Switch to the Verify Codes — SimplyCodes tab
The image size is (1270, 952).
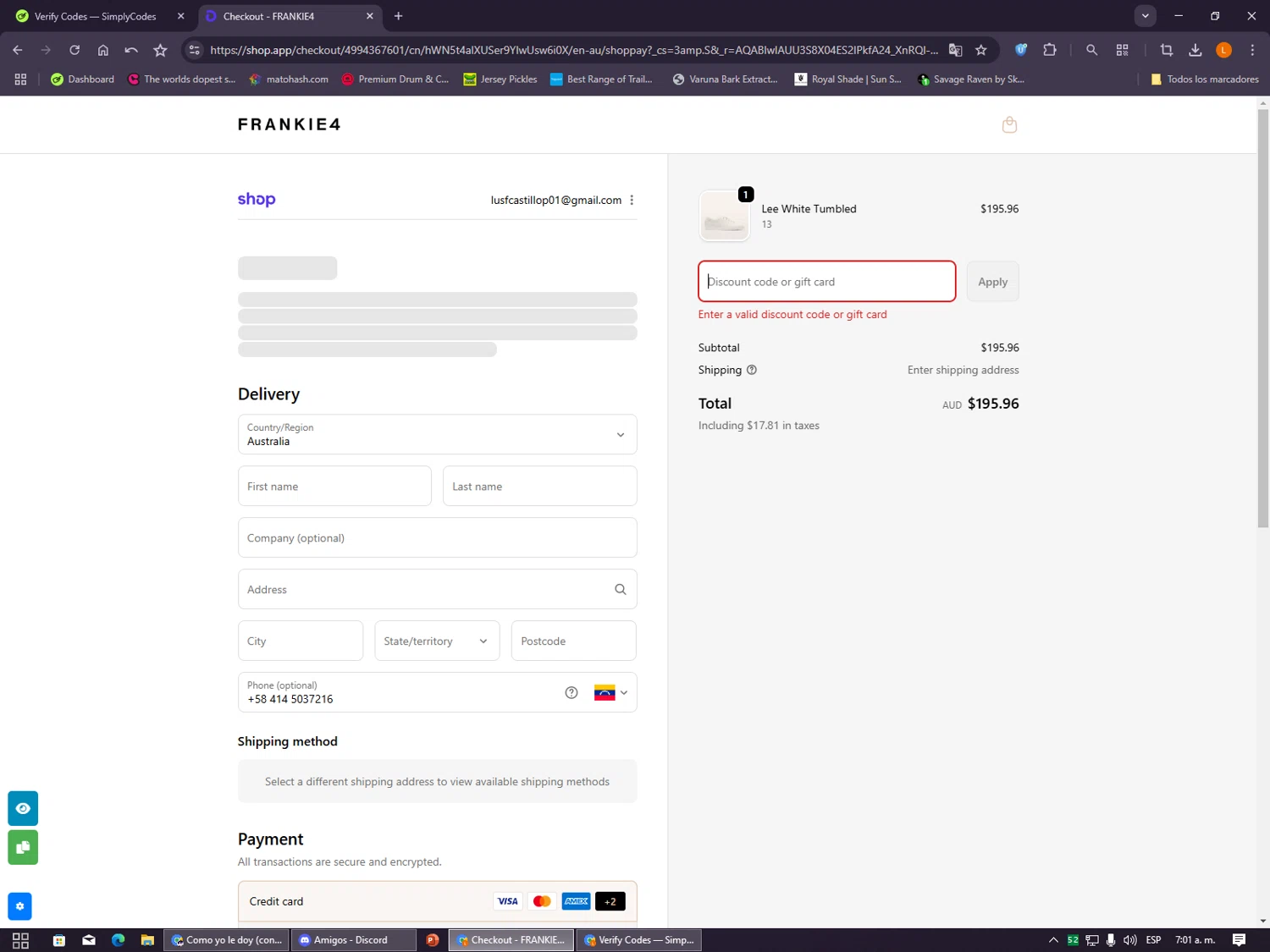97,16
